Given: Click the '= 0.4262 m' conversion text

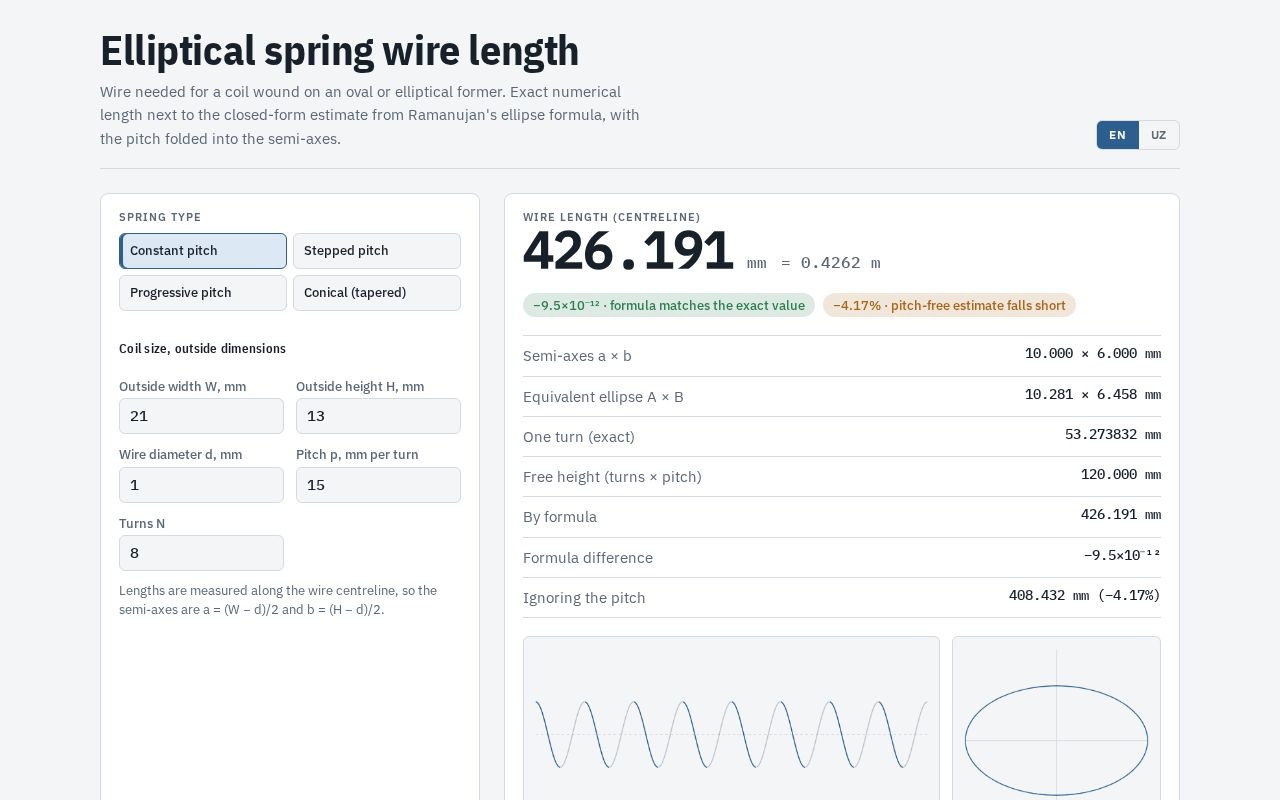Looking at the screenshot, I should 830,263.
